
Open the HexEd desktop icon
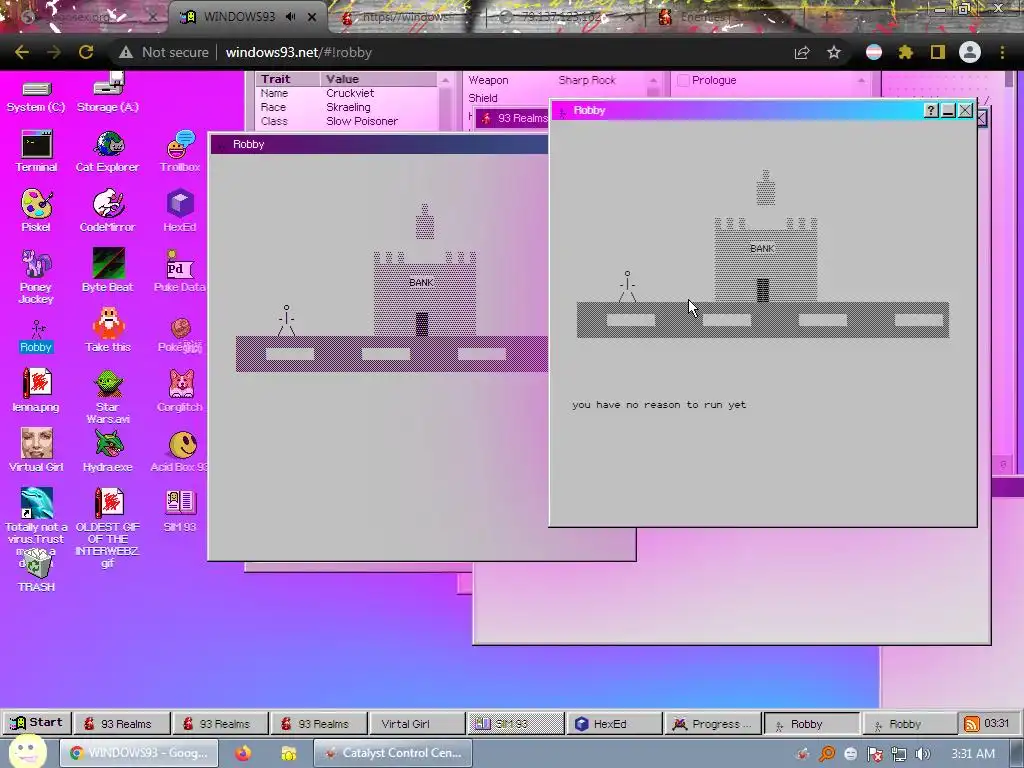point(180,211)
